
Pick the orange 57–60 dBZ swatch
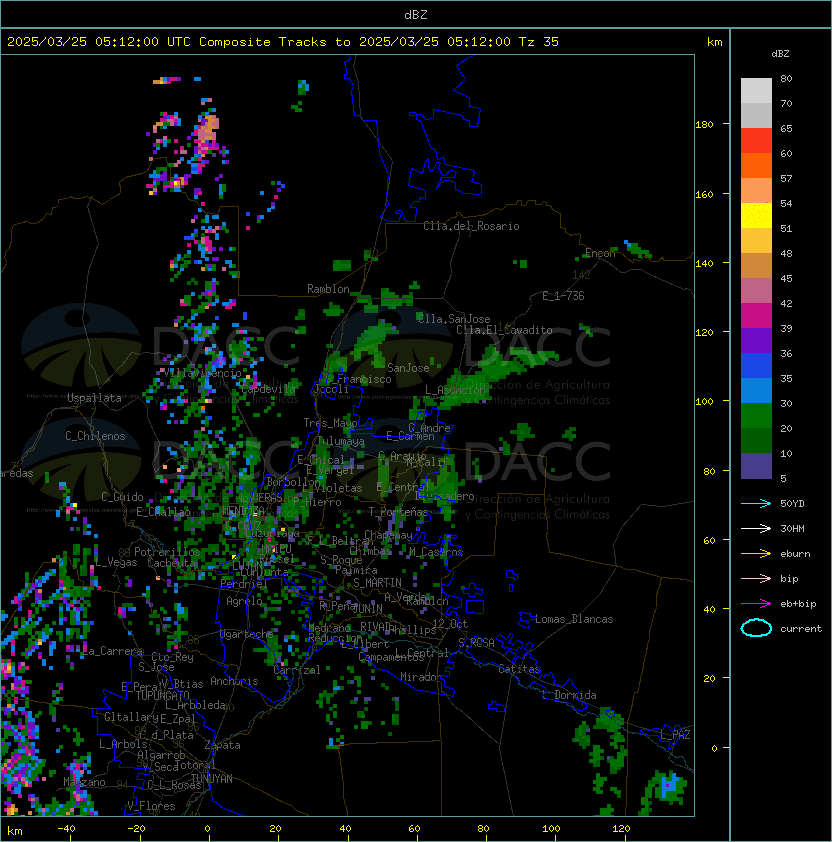(756, 165)
